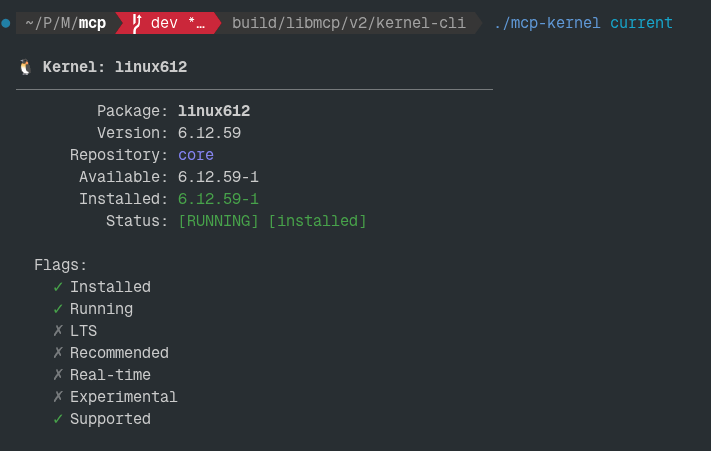Screen dimensions: 711x451
Task: Click the 'current' command argument
Action: coord(641,22)
